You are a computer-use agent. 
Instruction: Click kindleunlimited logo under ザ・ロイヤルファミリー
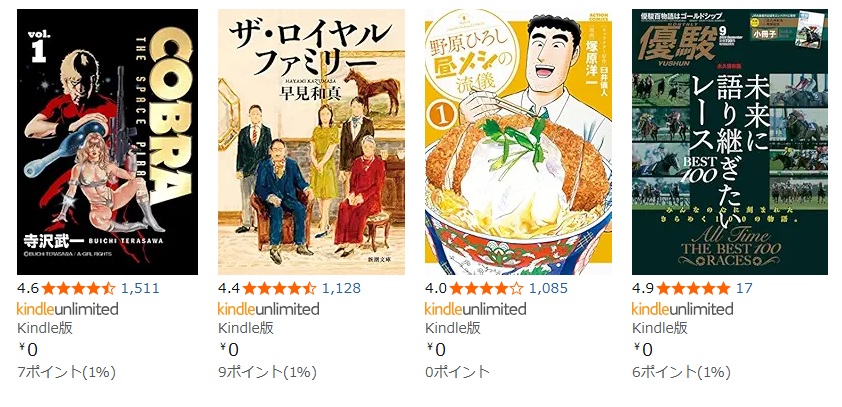268,309
